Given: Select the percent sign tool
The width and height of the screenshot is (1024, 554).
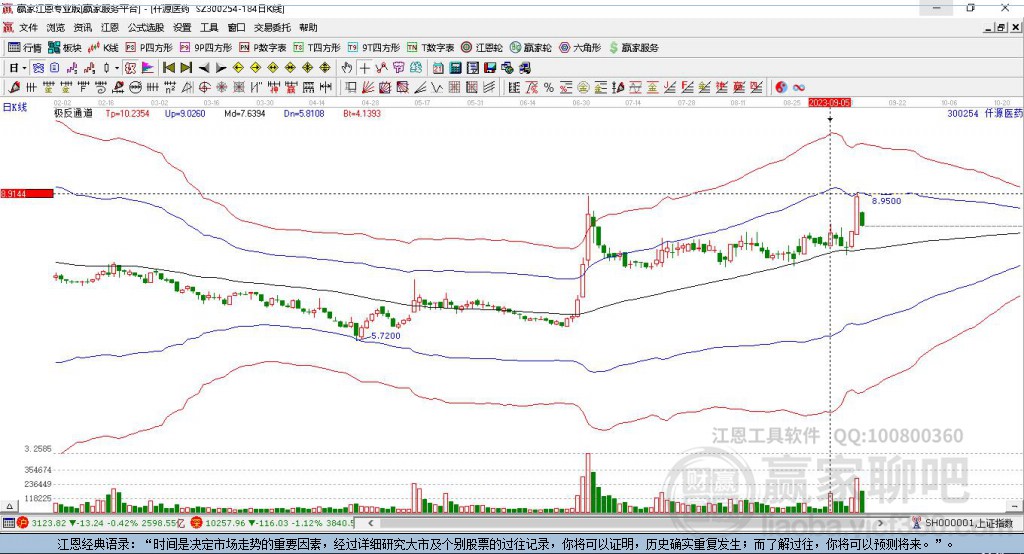Looking at the screenshot, I should [x=549, y=87].
